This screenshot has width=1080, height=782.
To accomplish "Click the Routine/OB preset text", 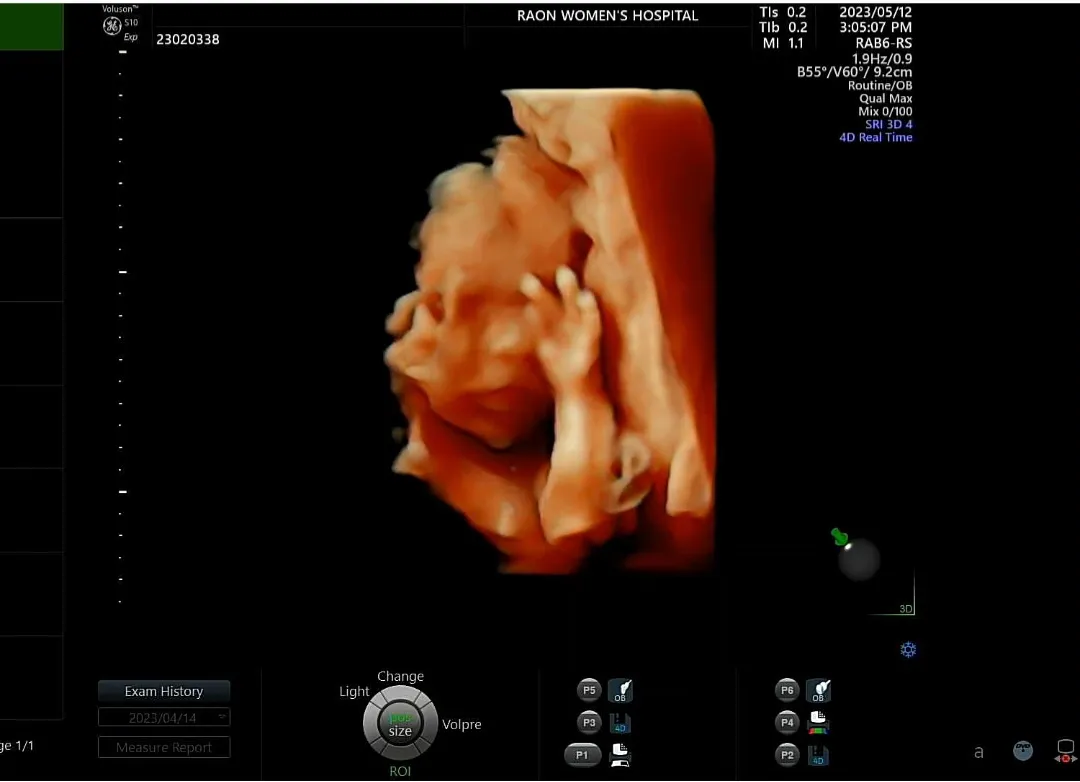I will [880, 85].
